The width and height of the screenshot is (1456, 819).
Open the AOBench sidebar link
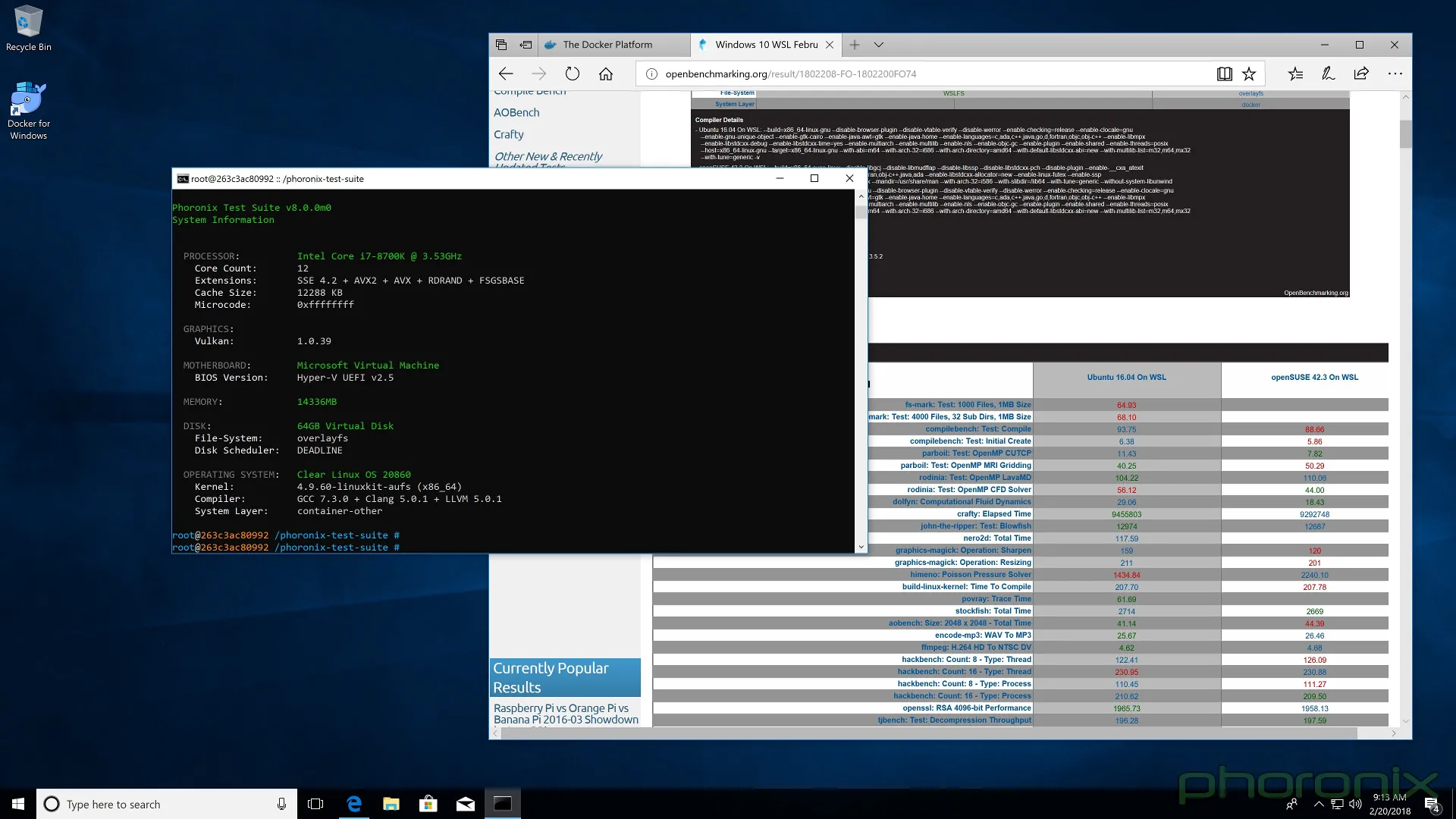[516, 112]
